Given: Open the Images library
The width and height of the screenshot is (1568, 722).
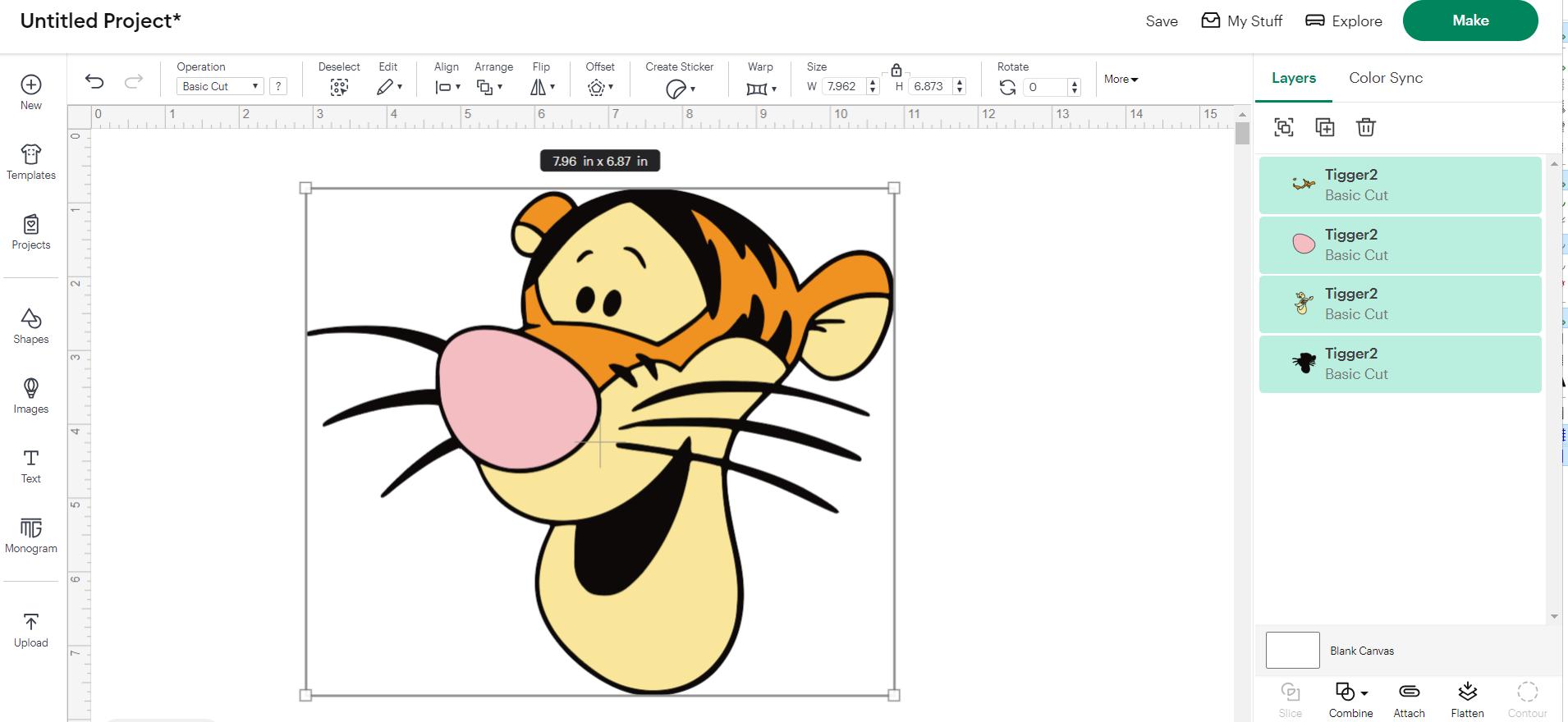Looking at the screenshot, I should (x=31, y=388).
